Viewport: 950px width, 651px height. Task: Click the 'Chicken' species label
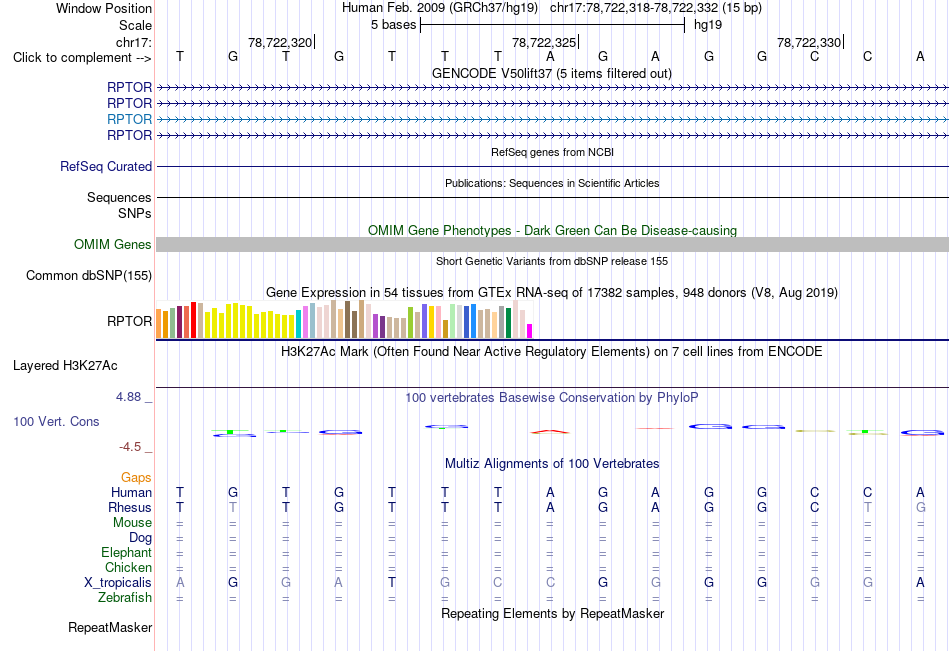point(128,567)
